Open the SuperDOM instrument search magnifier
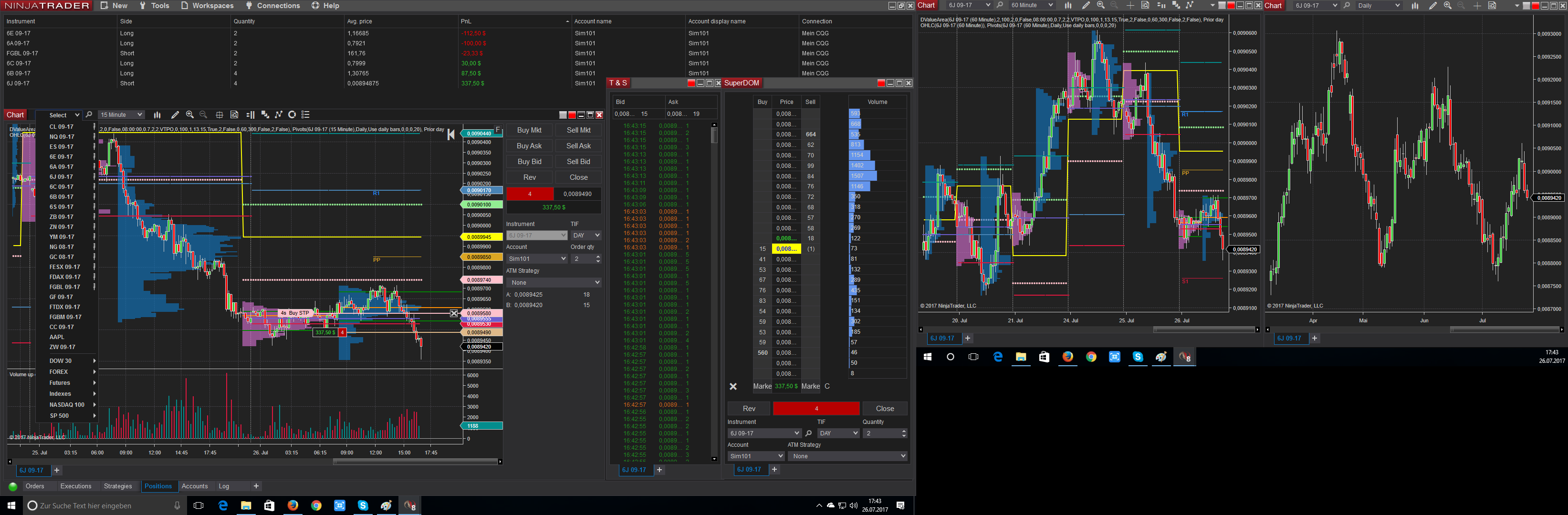This screenshot has height=515, width=1568. [808, 433]
